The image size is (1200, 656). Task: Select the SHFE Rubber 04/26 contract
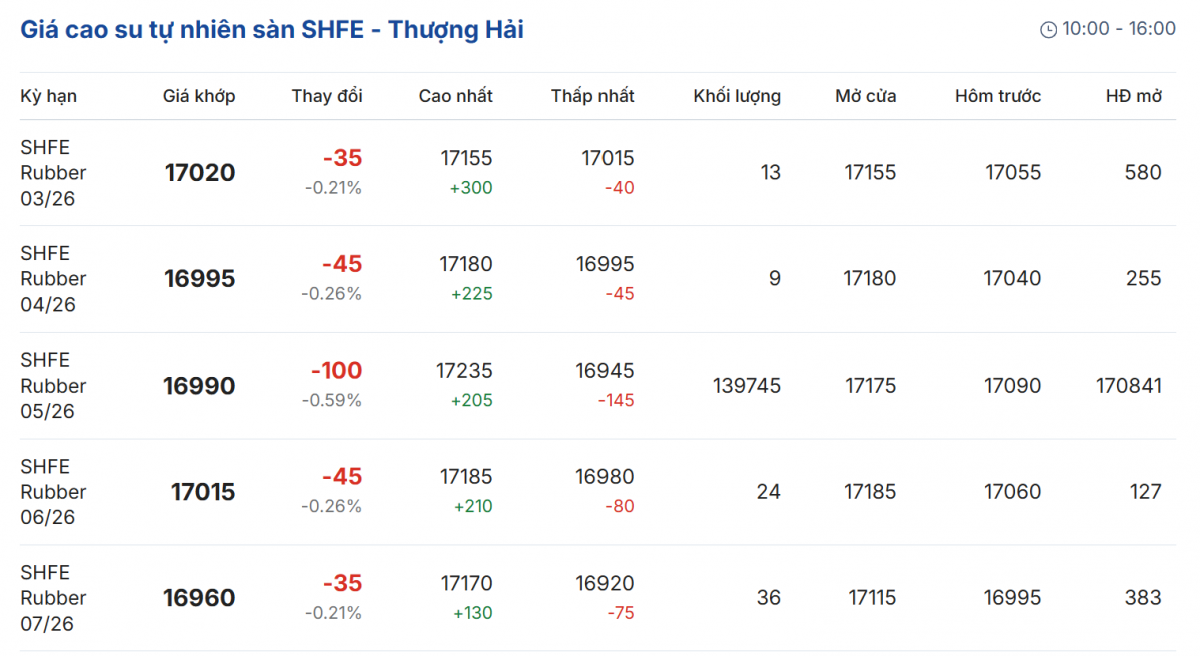click(x=53, y=279)
